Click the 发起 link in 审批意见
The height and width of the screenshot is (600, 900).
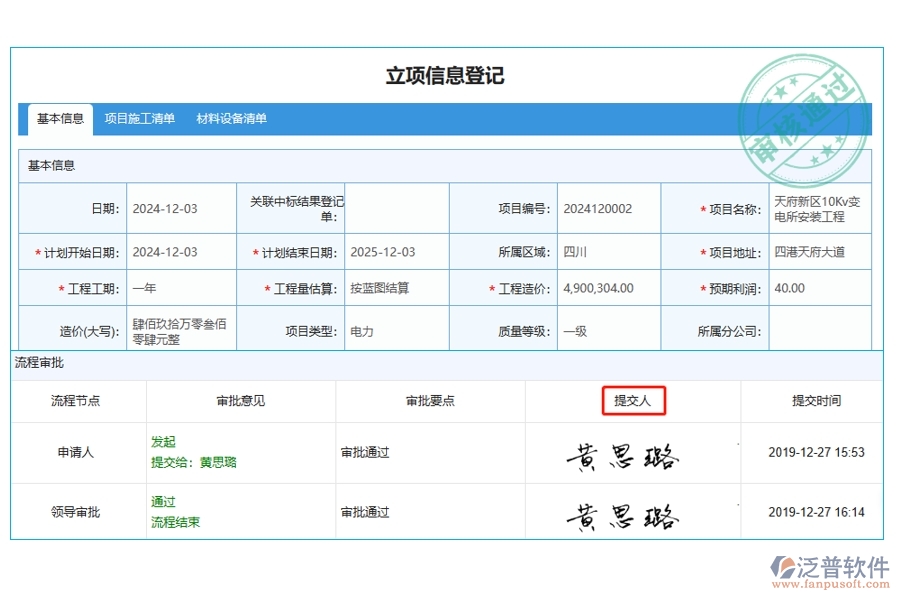coord(164,441)
